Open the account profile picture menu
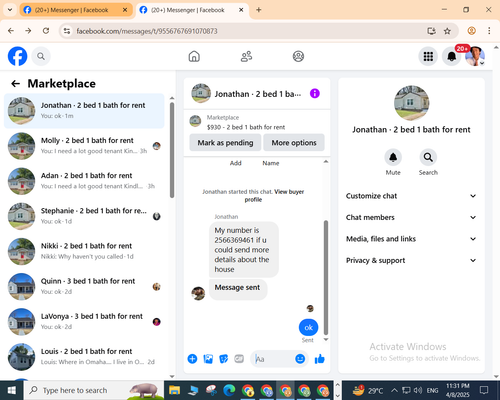 pos(475,56)
